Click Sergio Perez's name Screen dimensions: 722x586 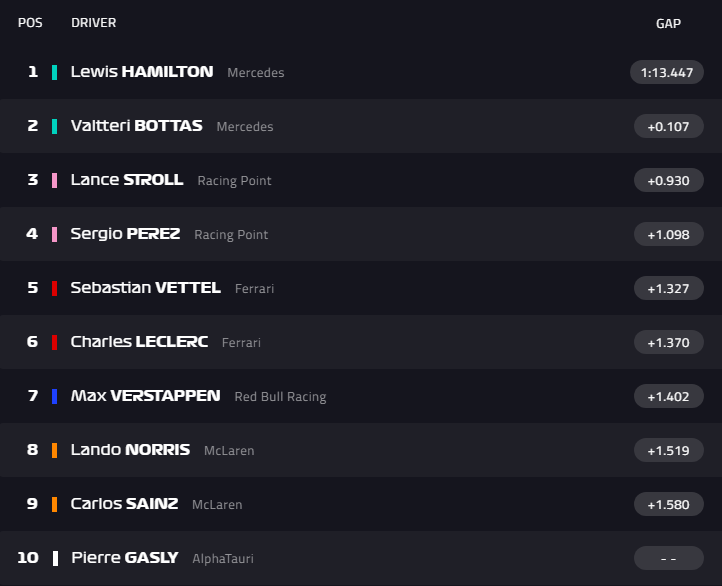tap(125, 234)
